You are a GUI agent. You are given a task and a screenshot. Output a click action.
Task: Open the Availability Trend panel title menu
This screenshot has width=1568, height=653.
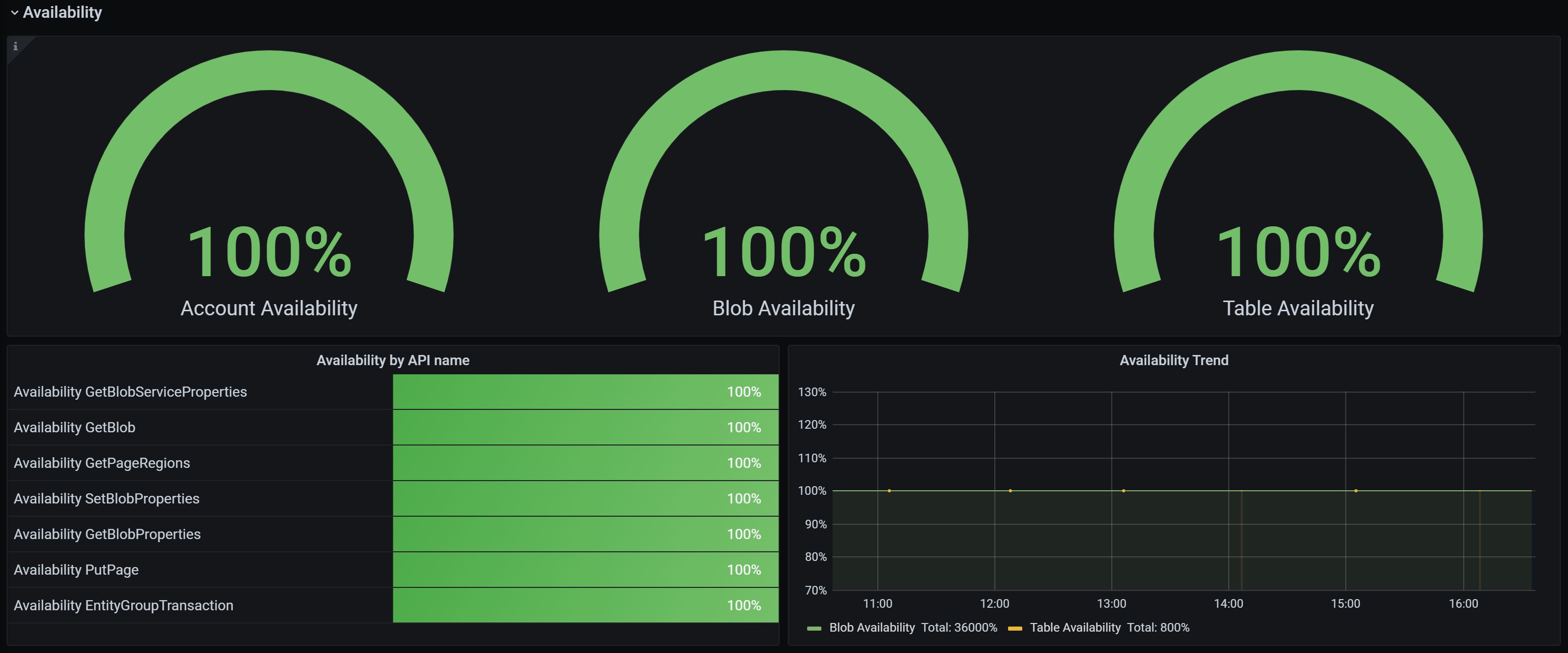pos(1173,360)
